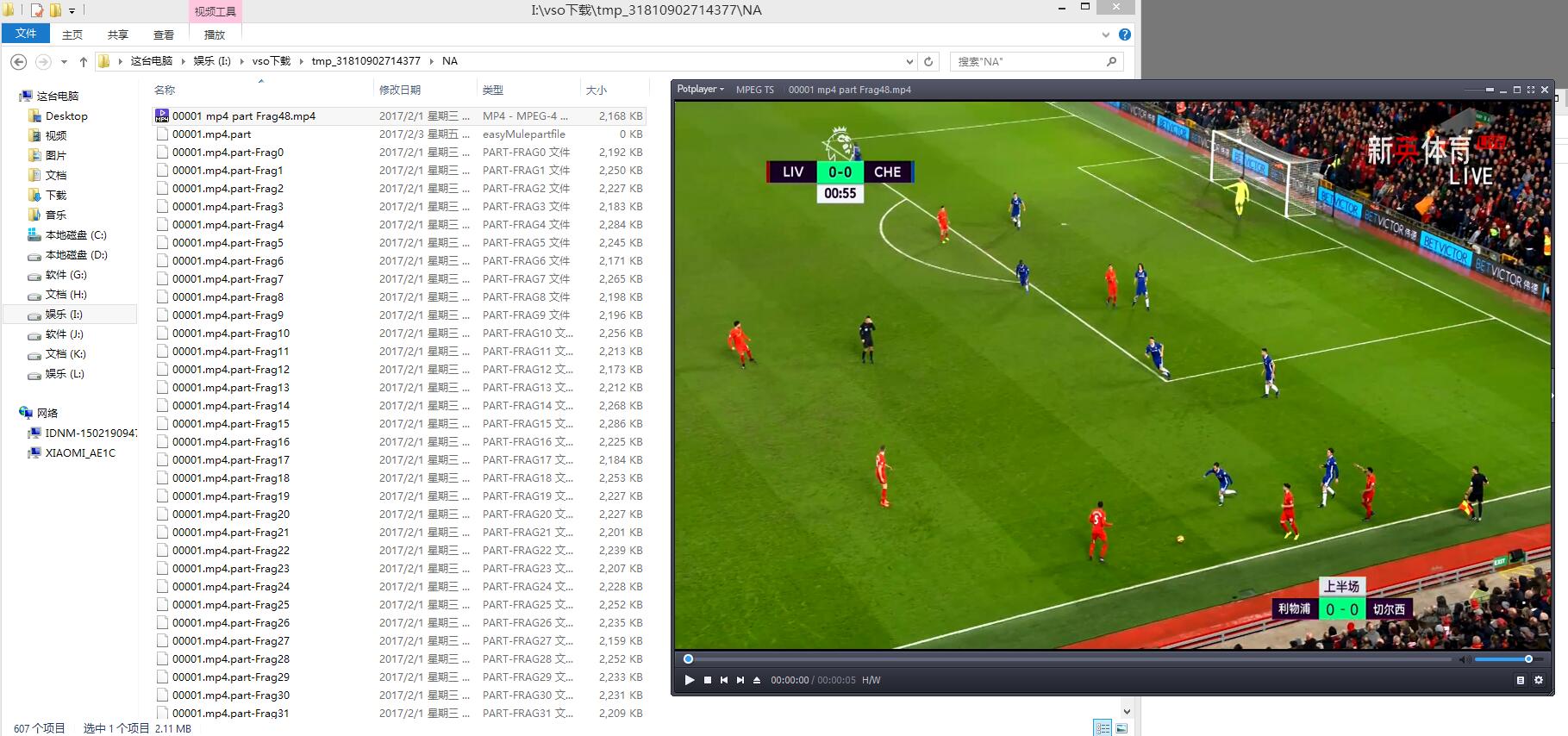Image resolution: width=1568 pixels, height=736 pixels.
Task: Sort files by 大小 column header
Action: [614, 90]
